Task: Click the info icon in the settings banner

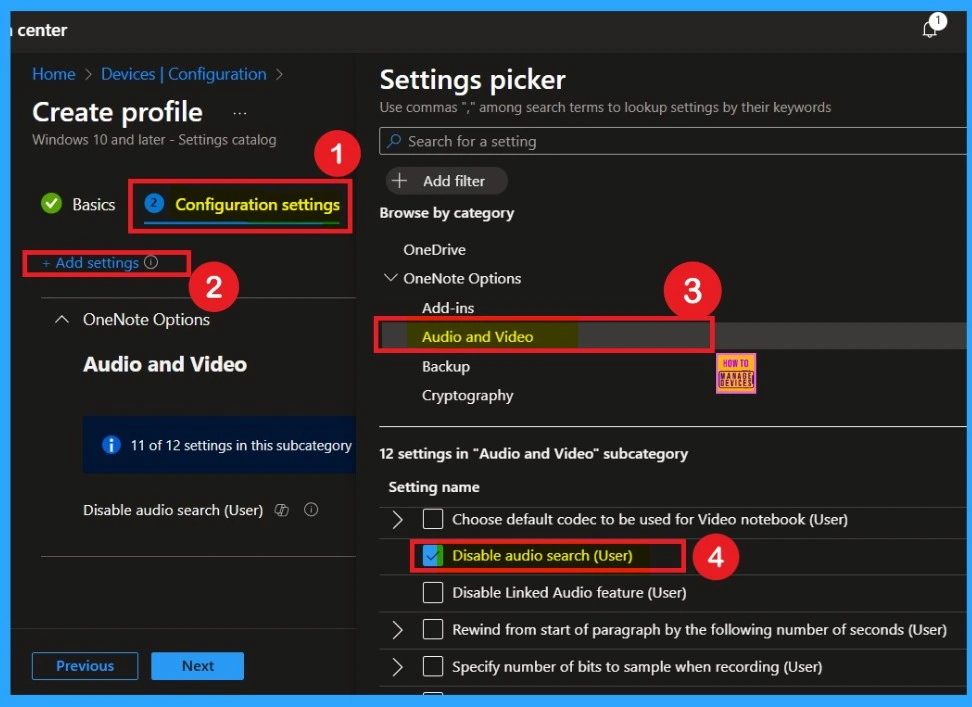Action: coord(111,445)
